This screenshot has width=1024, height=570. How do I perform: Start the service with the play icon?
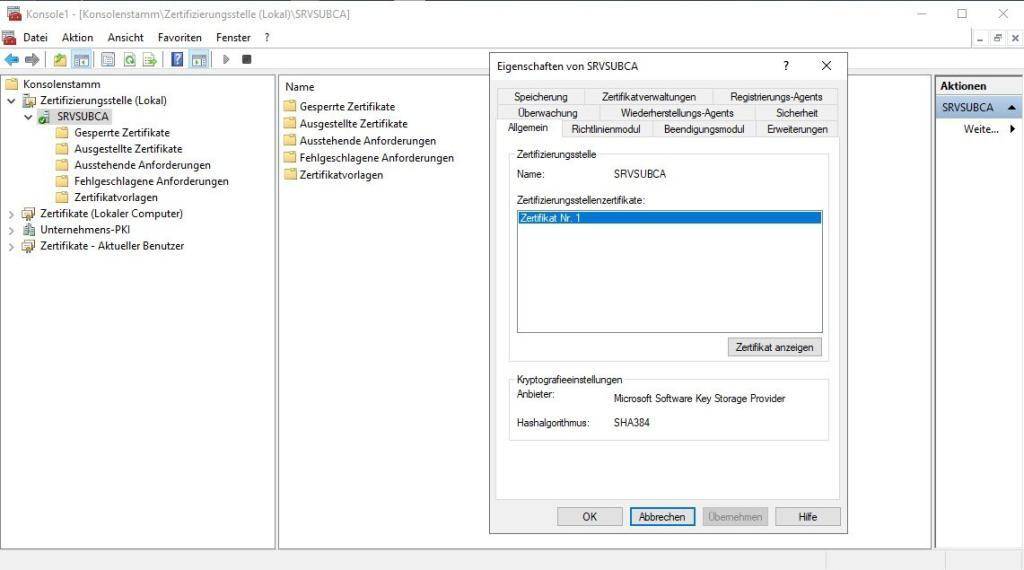click(x=226, y=59)
